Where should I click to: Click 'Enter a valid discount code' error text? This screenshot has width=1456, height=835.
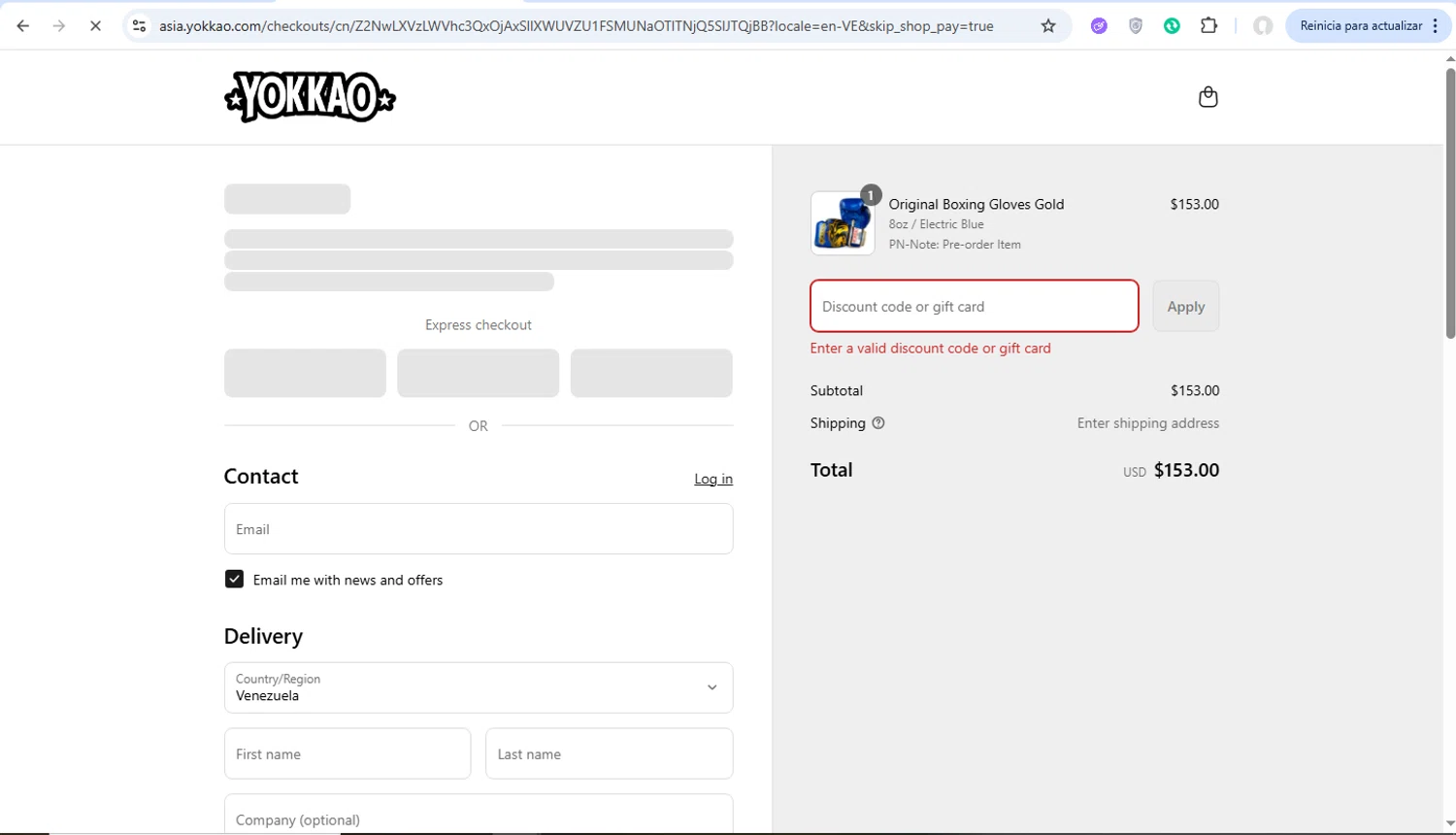click(931, 348)
